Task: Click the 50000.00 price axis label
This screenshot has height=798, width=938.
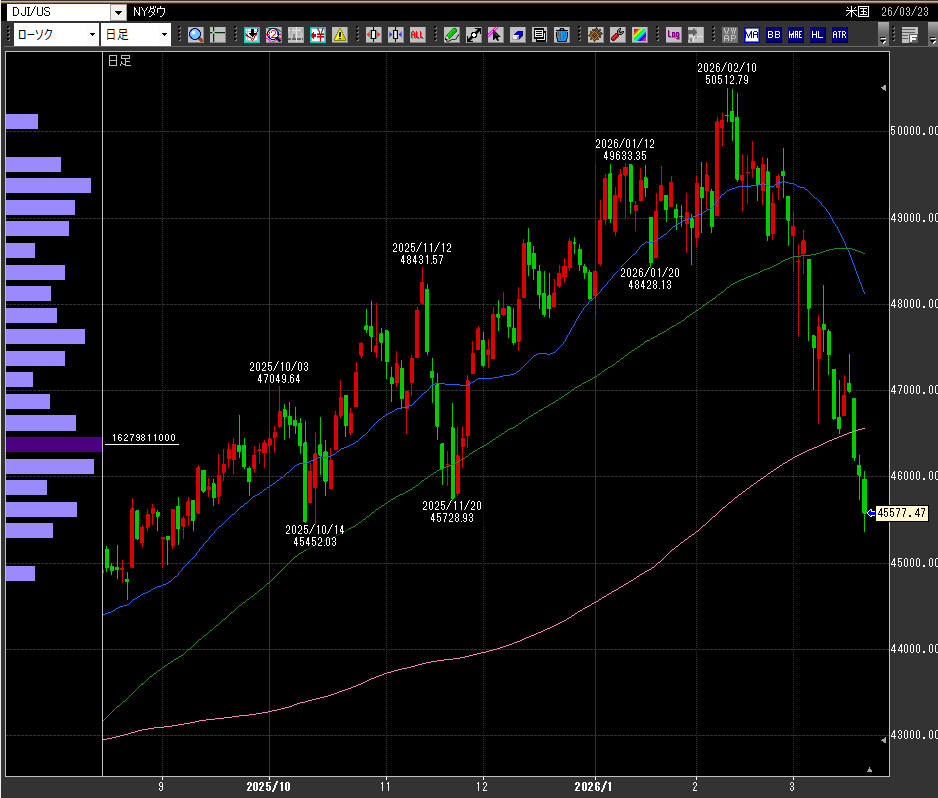Action: pyautogui.click(x=914, y=131)
